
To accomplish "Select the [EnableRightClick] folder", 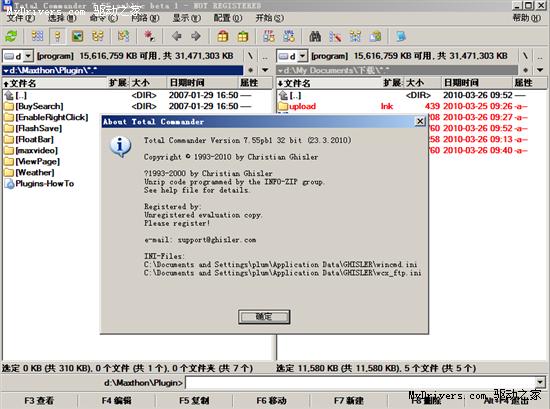I will click(x=46, y=117).
